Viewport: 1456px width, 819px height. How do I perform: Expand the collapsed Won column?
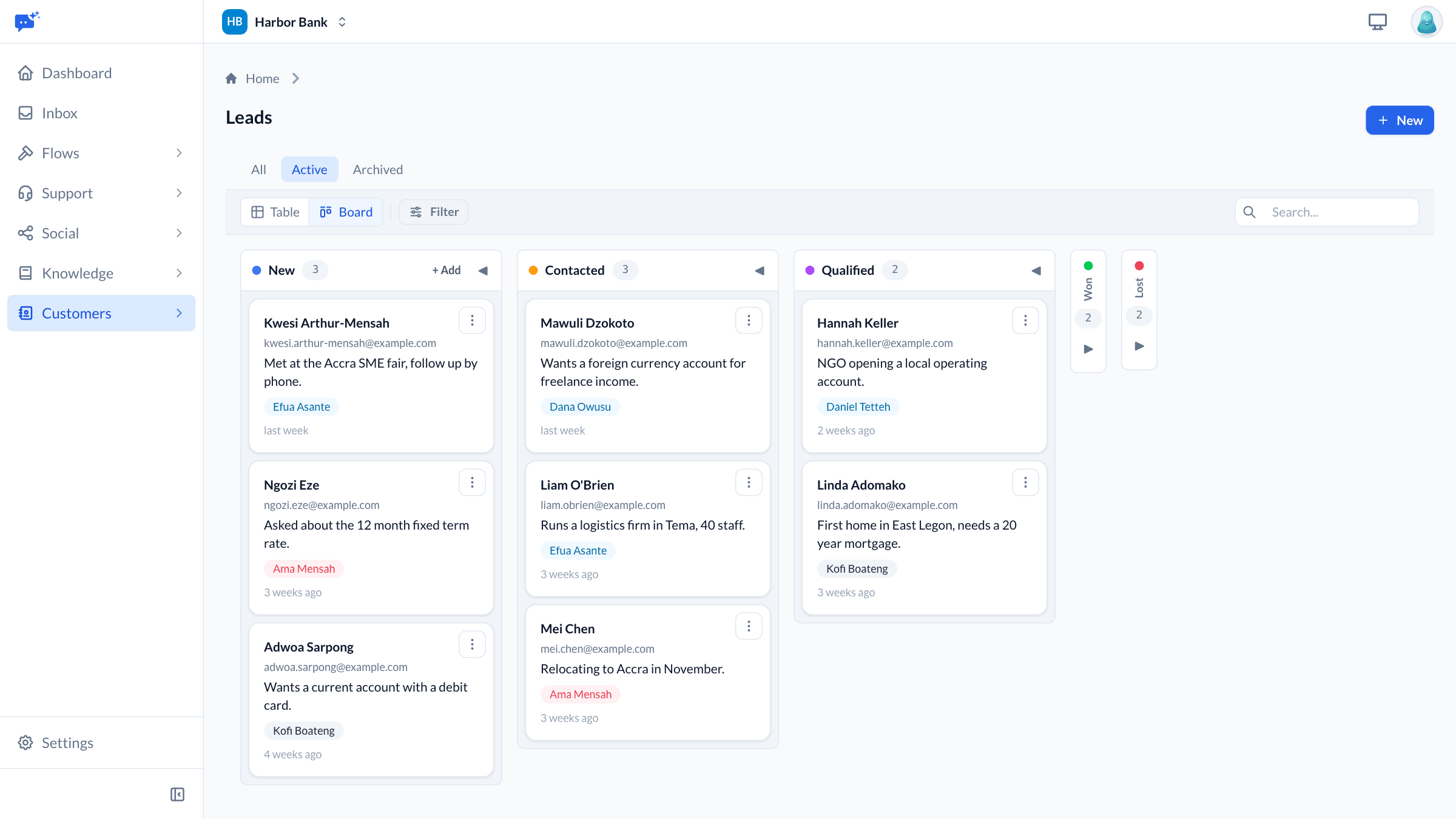click(x=1088, y=349)
